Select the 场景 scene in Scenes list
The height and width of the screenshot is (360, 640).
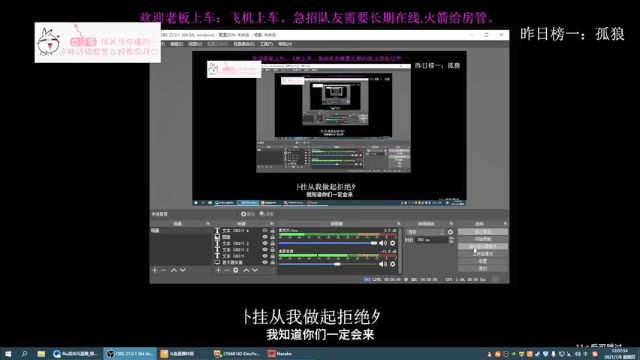coord(181,231)
